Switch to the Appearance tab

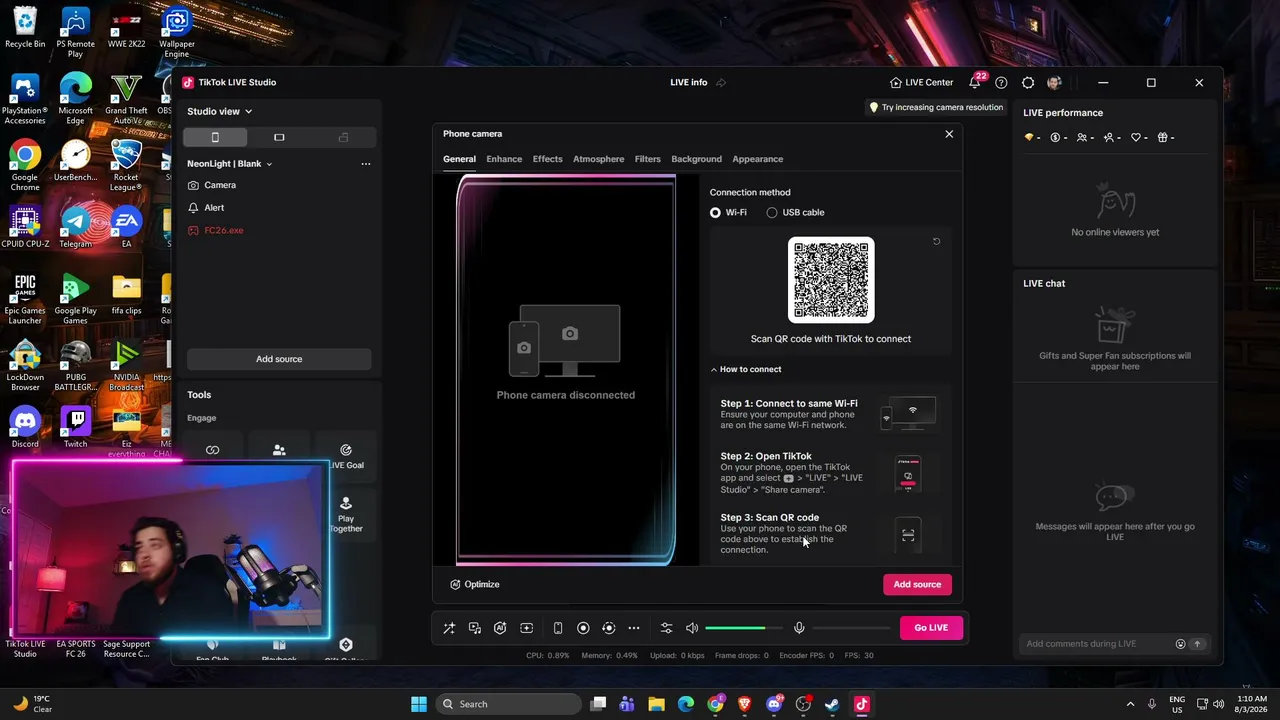pyautogui.click(x=757, y=159)
